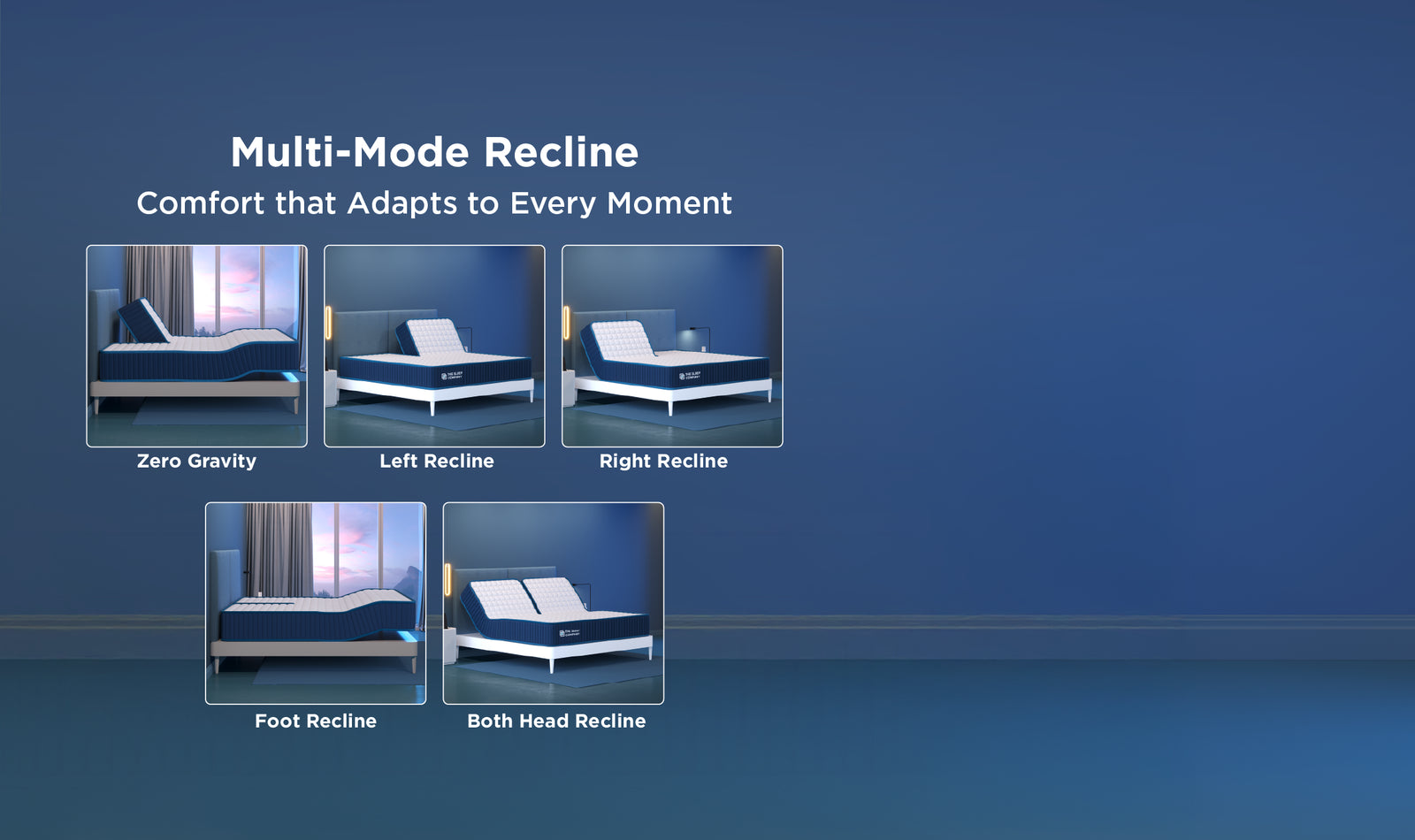This screenshot has width=1415, height=840.
Task: Click the Comfort that Adapts subtitle
Action: coord(434,203)
